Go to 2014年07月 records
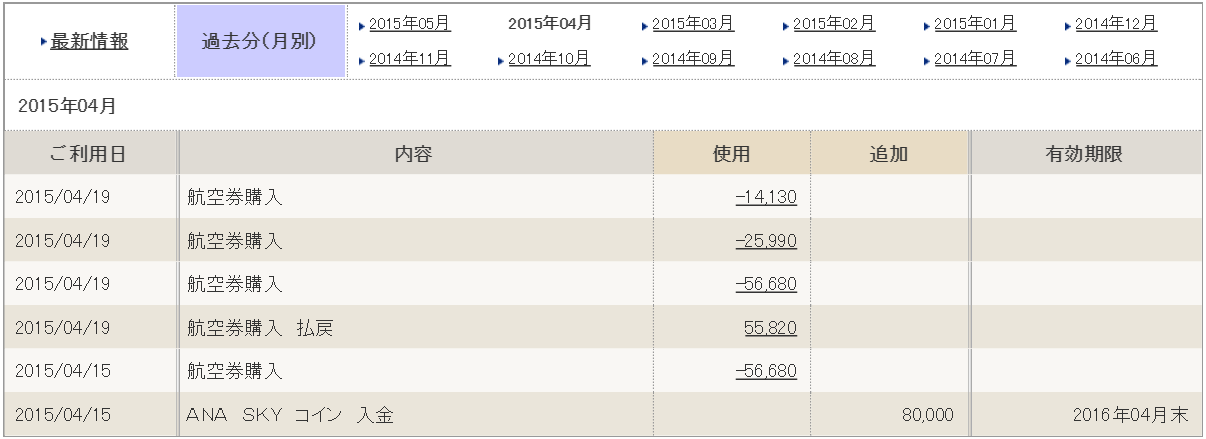 975,59
